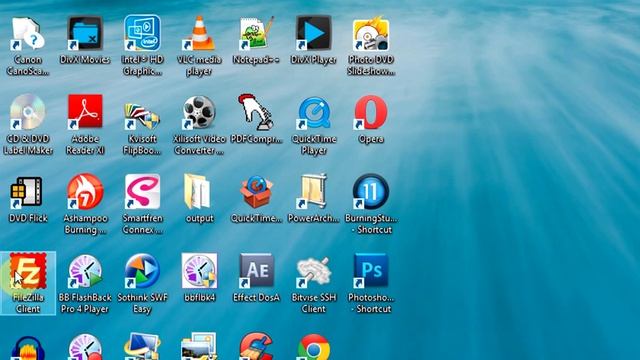Viewport: 640px width, 360px height.
Task: Click the BurningStudio 11 shortcut
Action: tap(371, 191)
